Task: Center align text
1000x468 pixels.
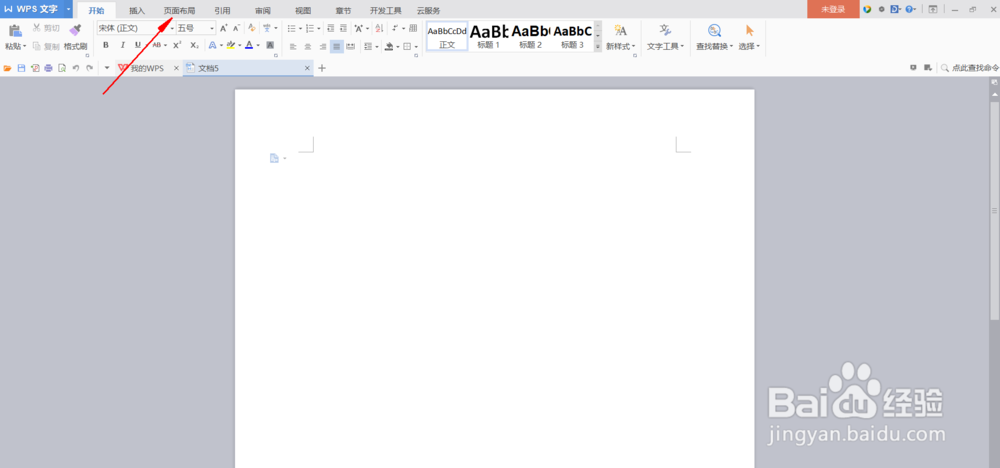Action: (307, 46)
